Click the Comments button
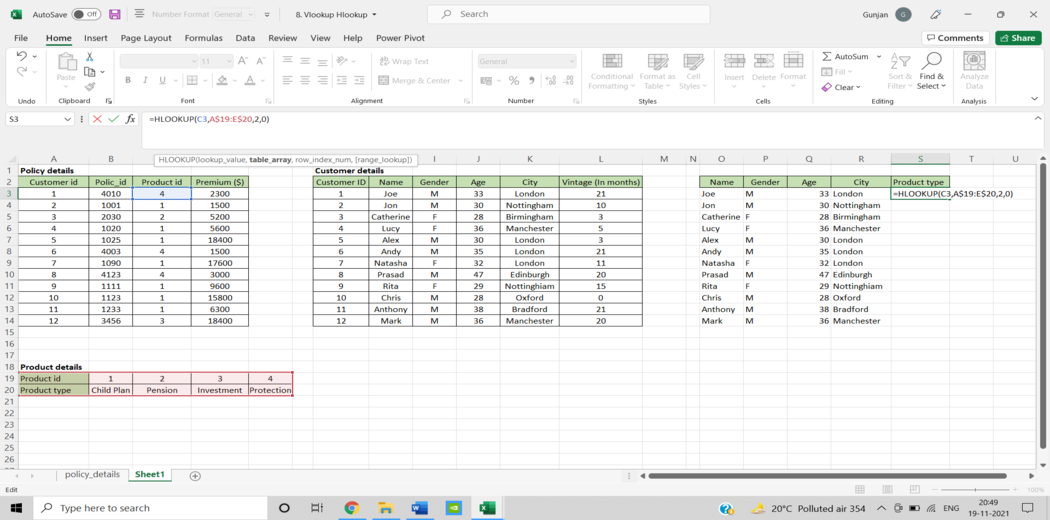 click(955, 38)
